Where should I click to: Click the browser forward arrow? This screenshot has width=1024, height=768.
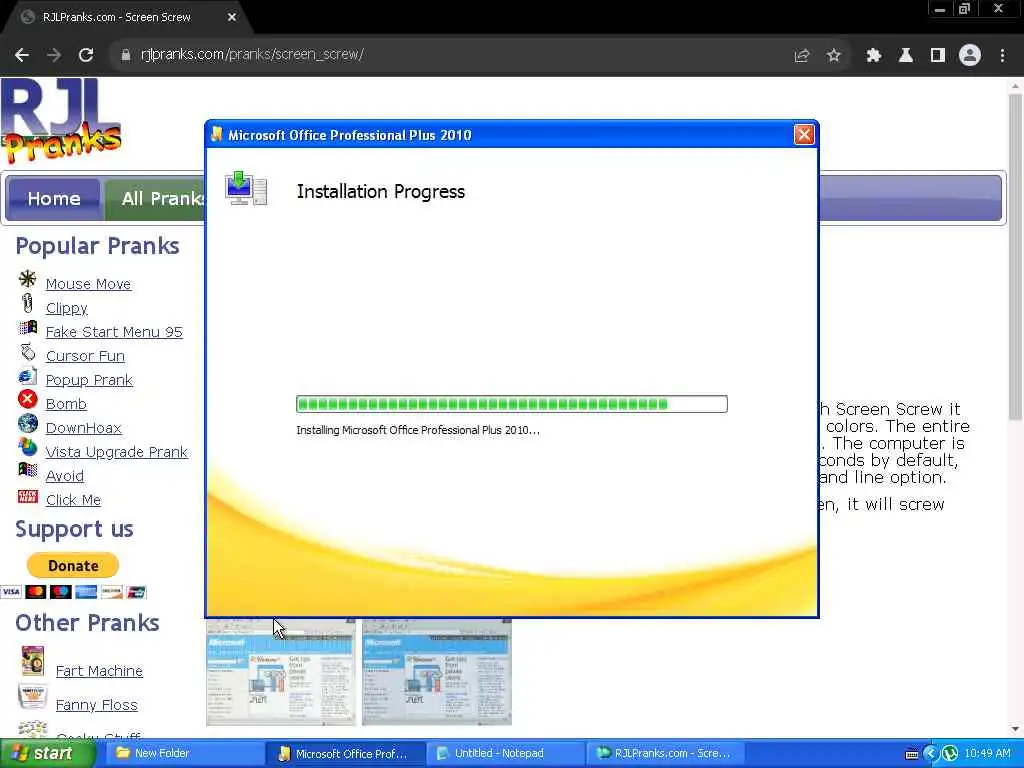[54, 55]
